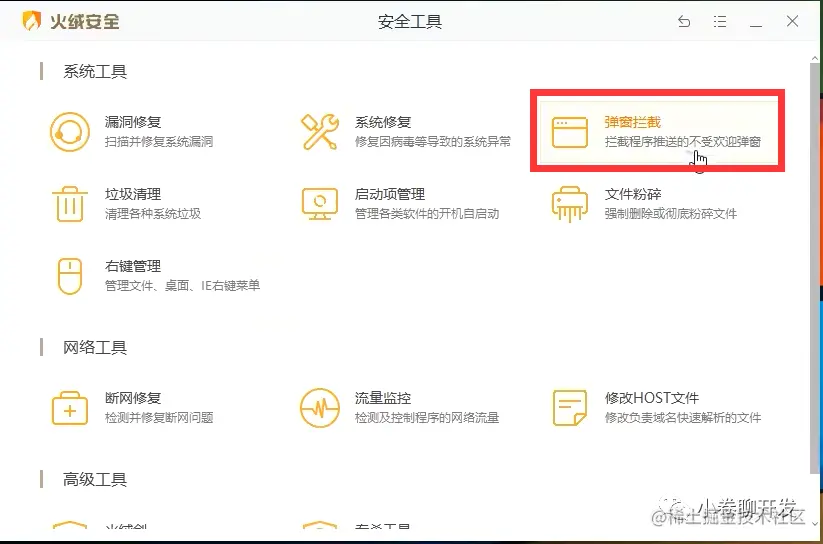Viewport: 823px width, 544px height.
Task: Close the 安全工具 window
Action: pos(792,22)
